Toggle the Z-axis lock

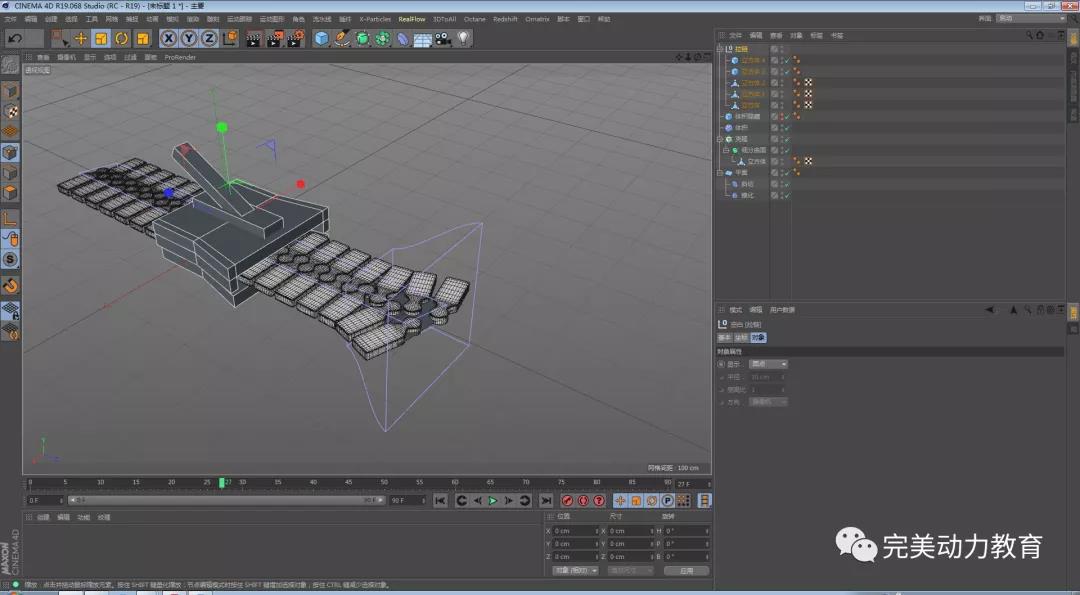point(209,38)
